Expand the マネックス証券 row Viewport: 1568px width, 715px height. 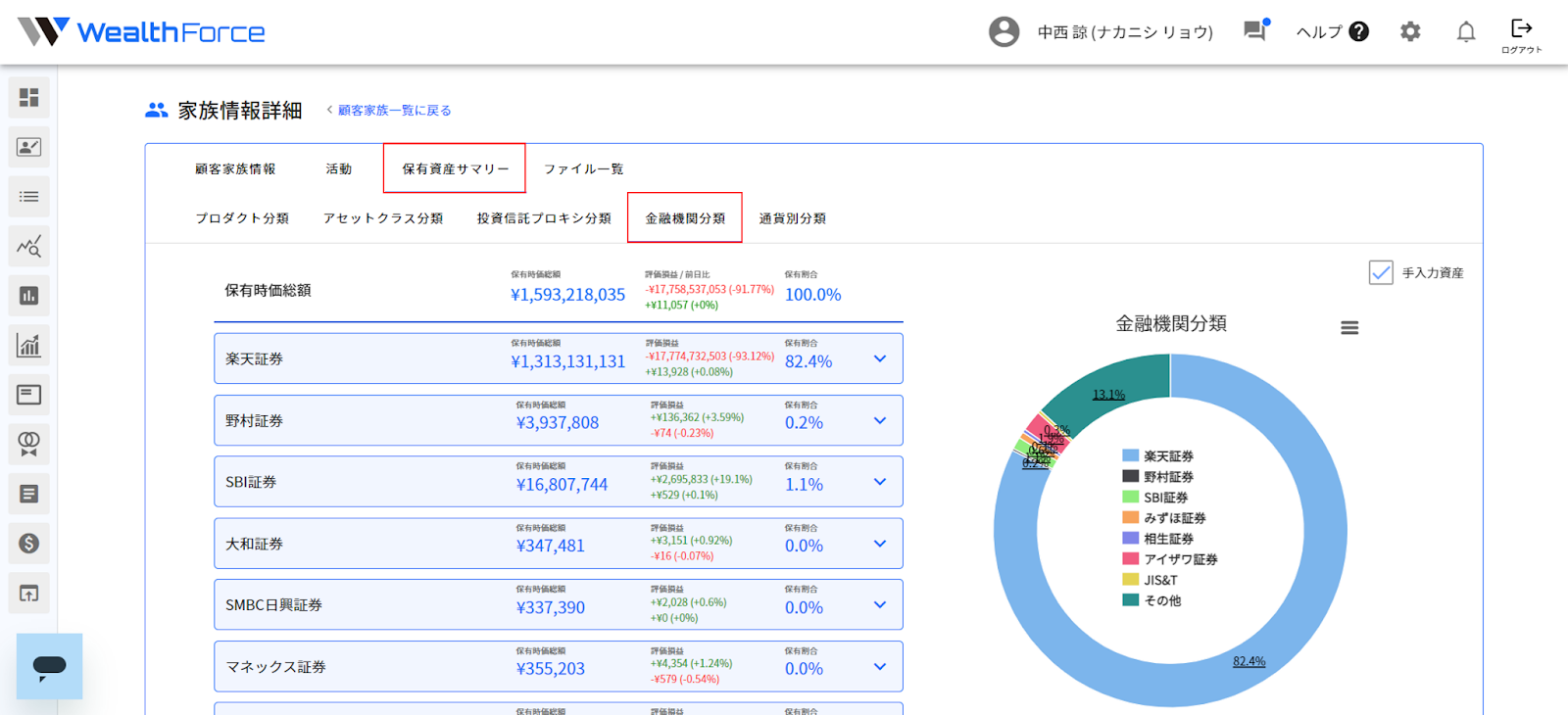tap(880, 667)
